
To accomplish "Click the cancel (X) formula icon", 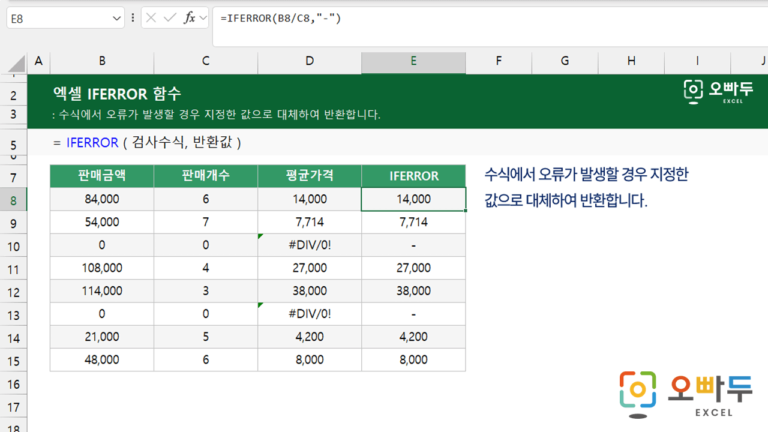I will (151, 18).
